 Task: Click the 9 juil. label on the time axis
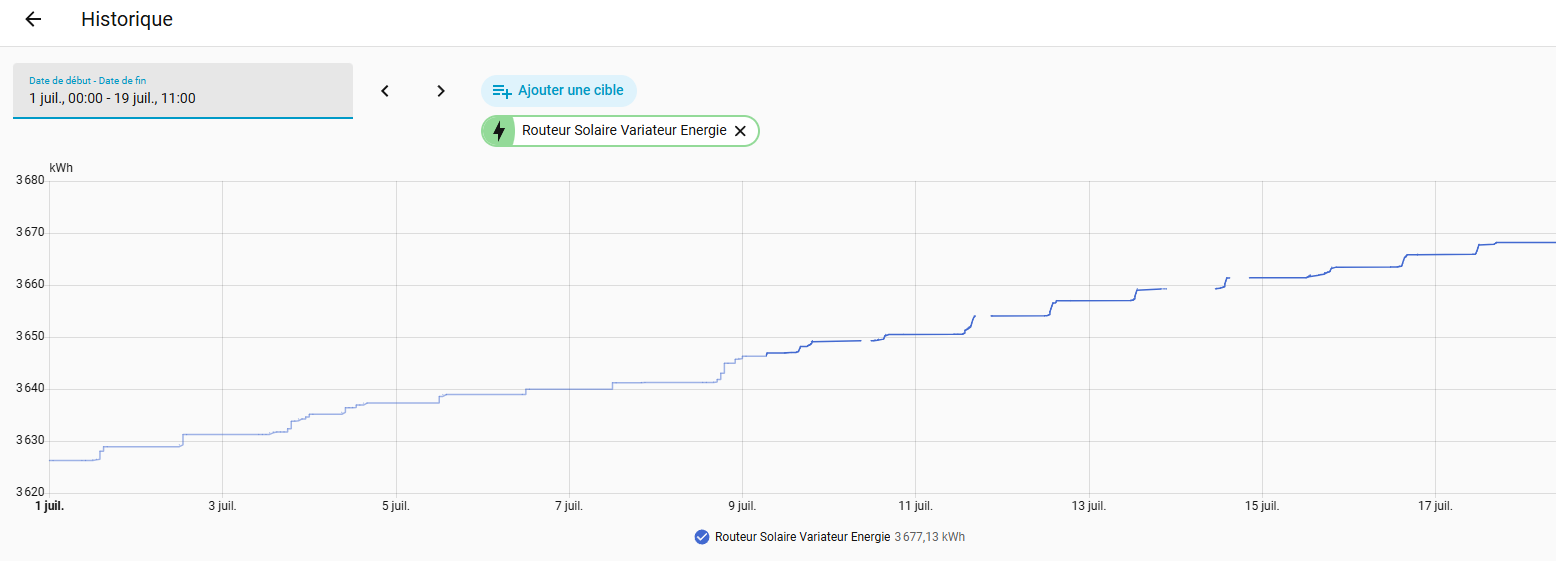click(742, 506)
